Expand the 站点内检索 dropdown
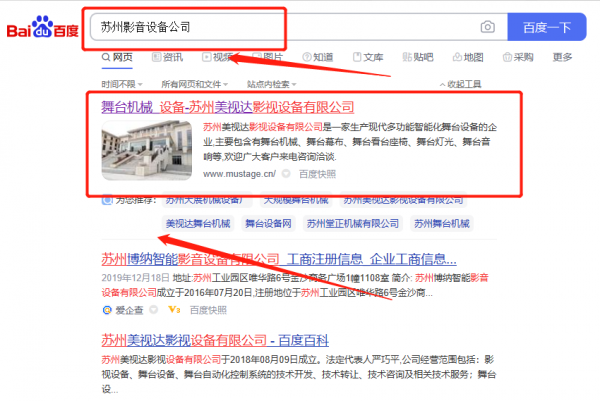 272,84
